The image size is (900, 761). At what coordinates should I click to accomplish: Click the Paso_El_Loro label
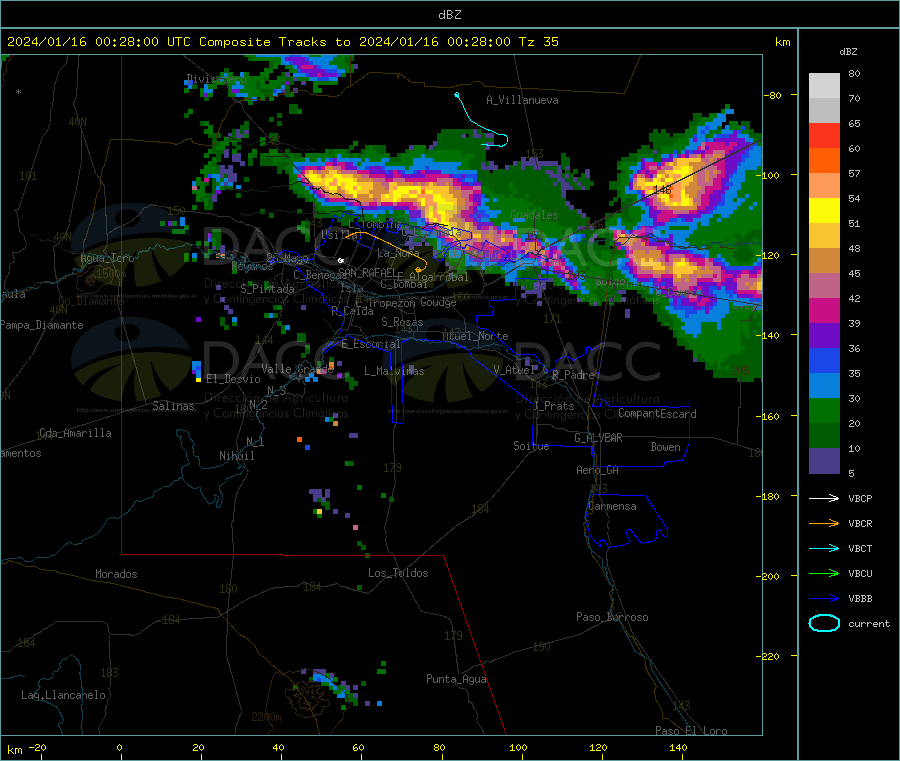(691, 731)
